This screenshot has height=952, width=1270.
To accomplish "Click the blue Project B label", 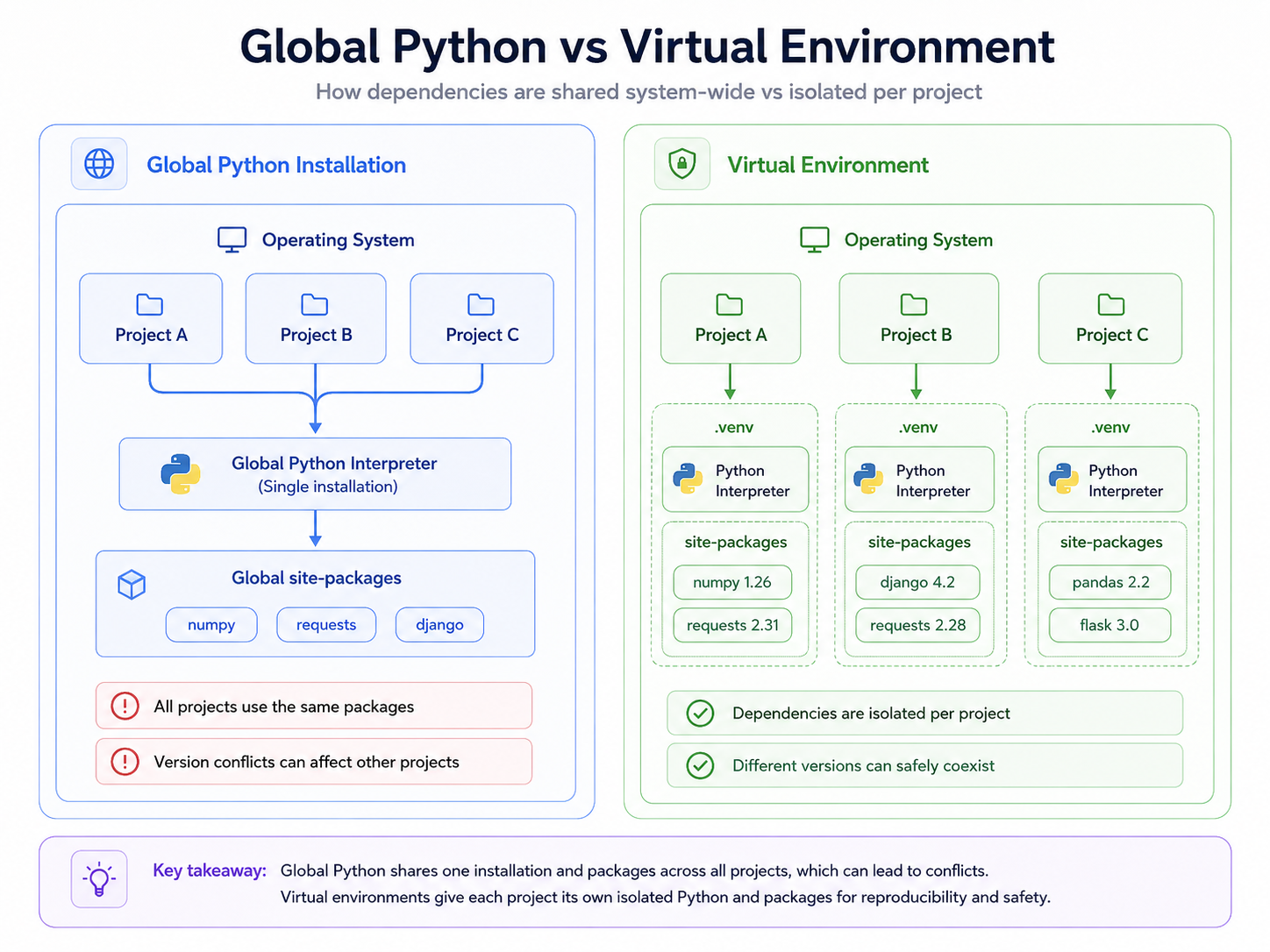I will tap(316, 335).
